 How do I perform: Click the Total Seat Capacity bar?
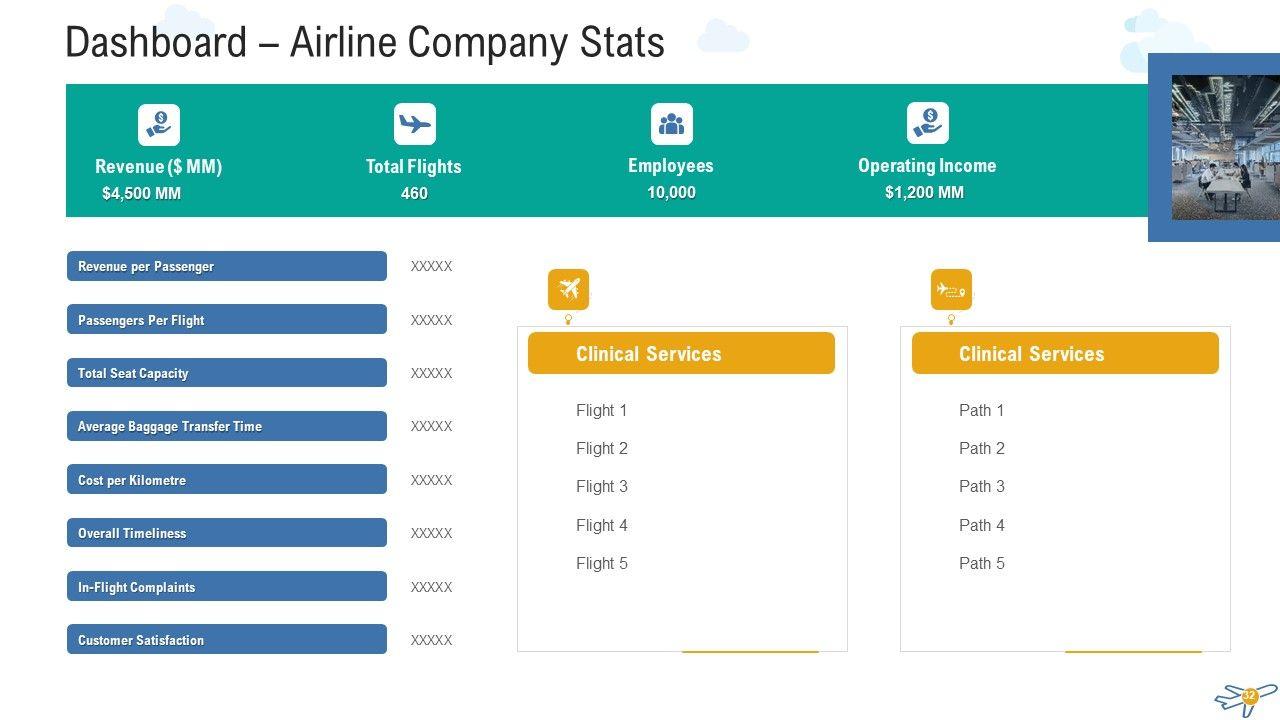coord(227,373)
